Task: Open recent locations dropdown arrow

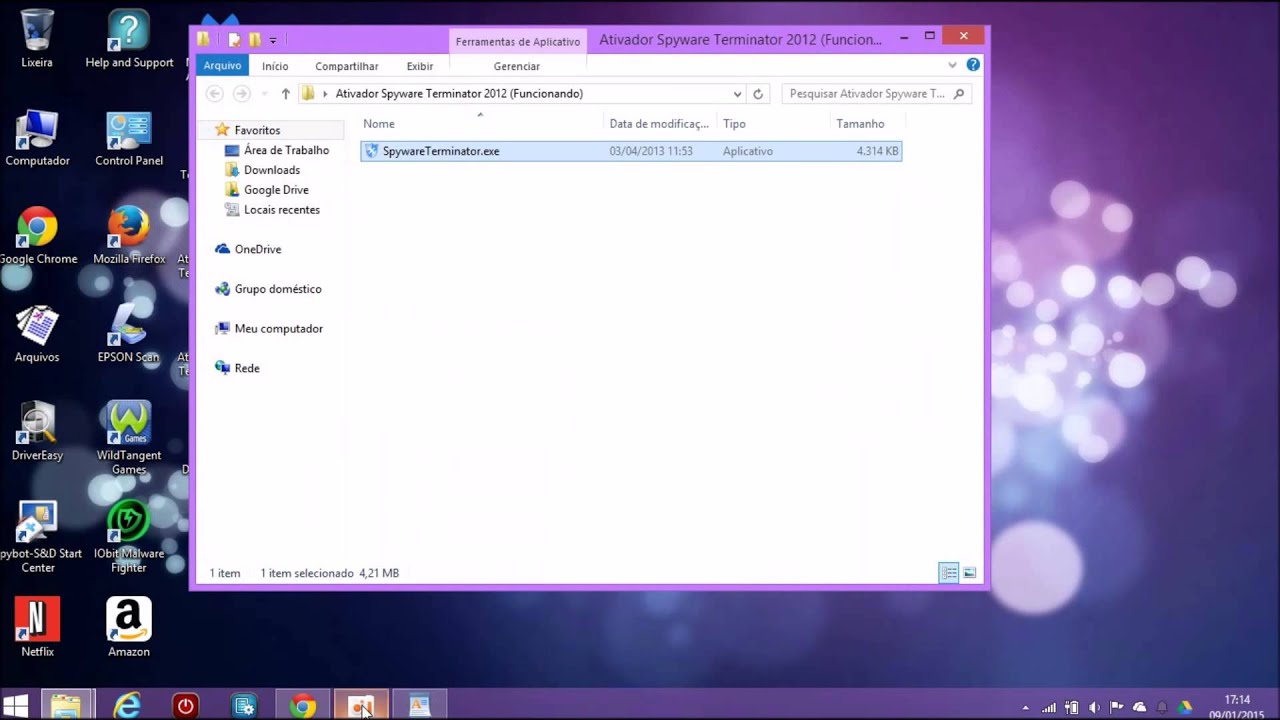Action: coord(264,94)
